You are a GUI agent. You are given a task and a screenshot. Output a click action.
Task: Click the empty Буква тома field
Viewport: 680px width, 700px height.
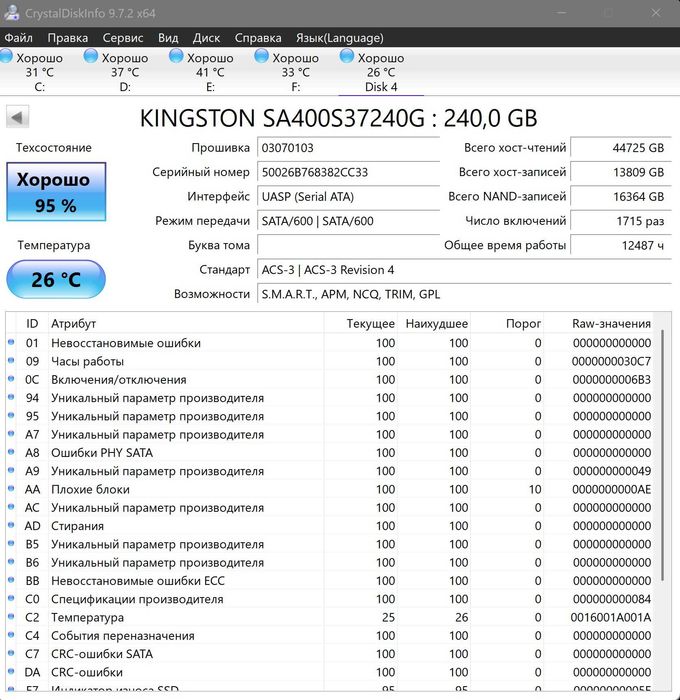coord(348,245)
